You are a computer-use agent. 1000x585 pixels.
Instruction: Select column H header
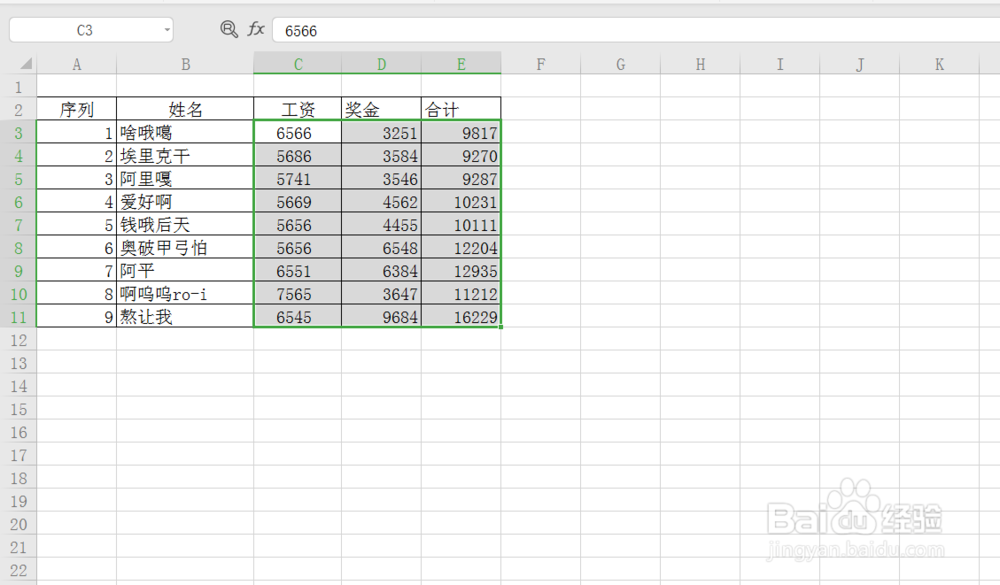[x=700, y=64]
